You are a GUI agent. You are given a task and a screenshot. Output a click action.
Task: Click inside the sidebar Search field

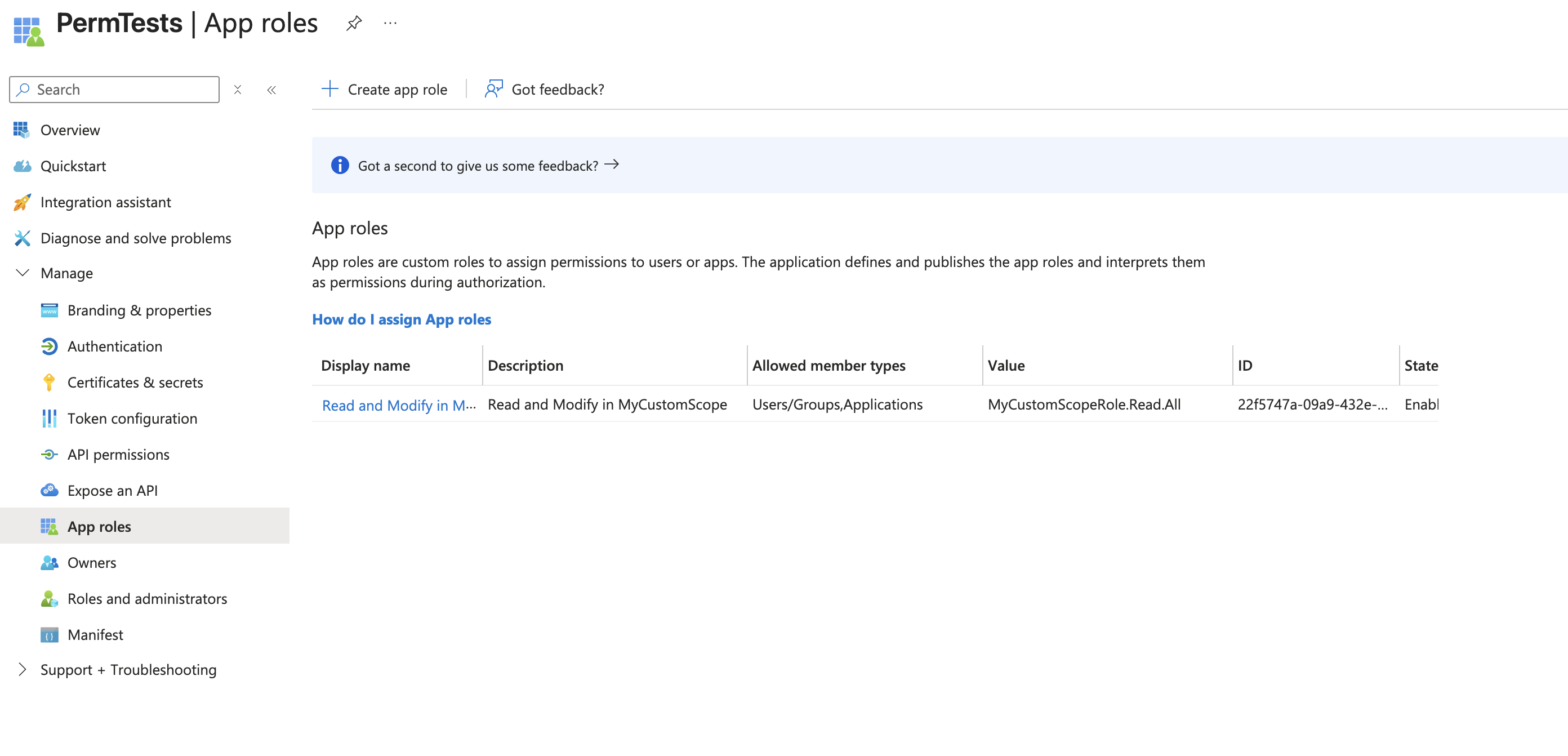[x=114, y=89]
